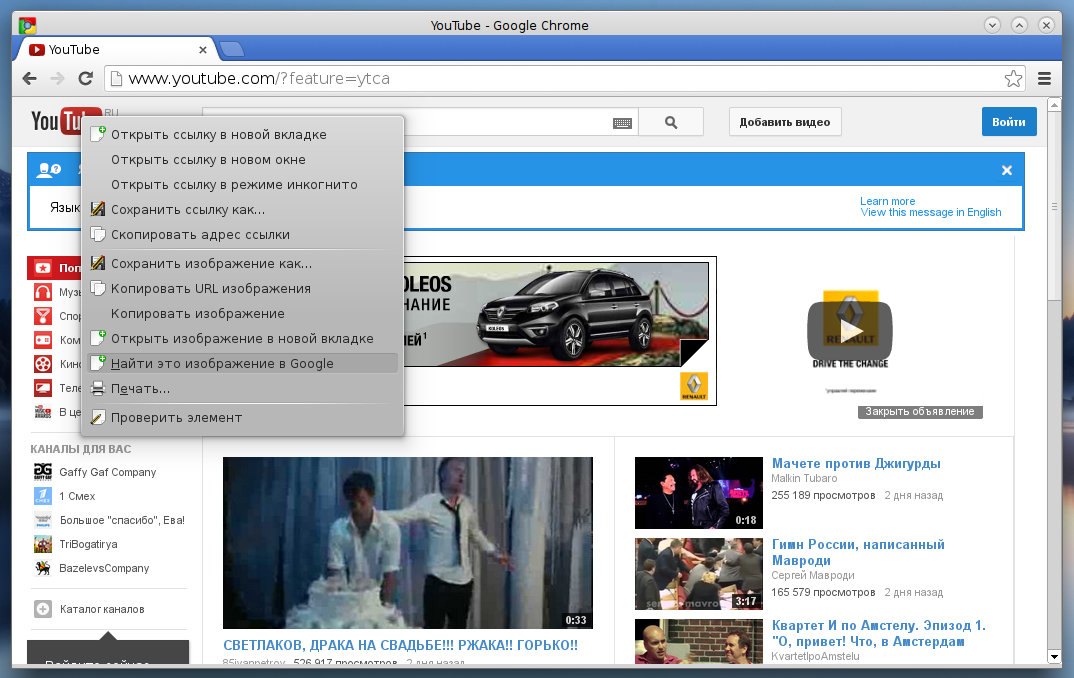
Task: Click the page reload icon
Action: click(x=86, y=78)
